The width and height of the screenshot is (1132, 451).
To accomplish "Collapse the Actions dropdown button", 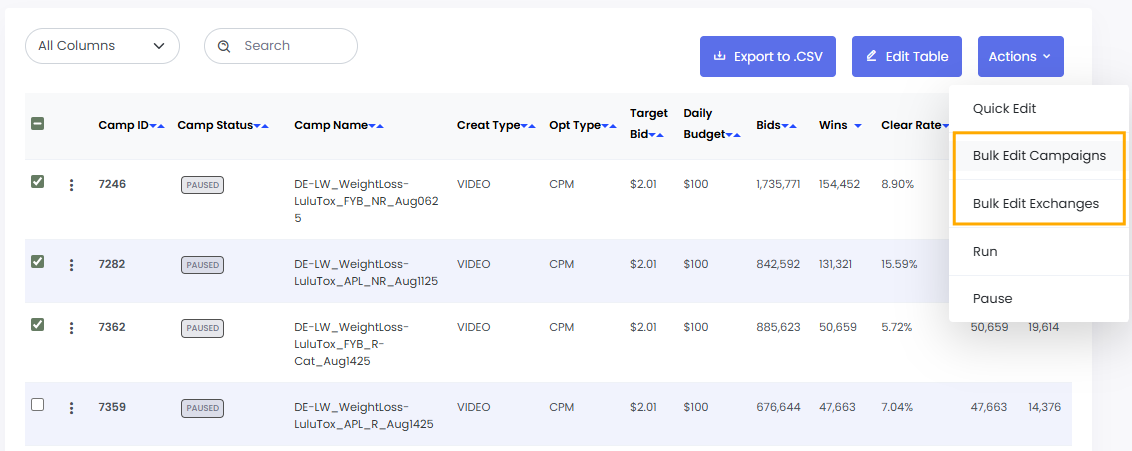I will click(1020, 57).
